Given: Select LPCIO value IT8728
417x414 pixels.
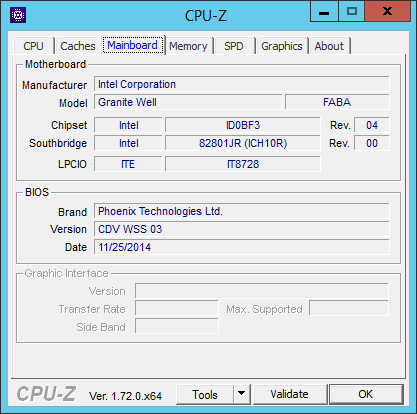Looking at the screenshot, I should pos(243,164).
